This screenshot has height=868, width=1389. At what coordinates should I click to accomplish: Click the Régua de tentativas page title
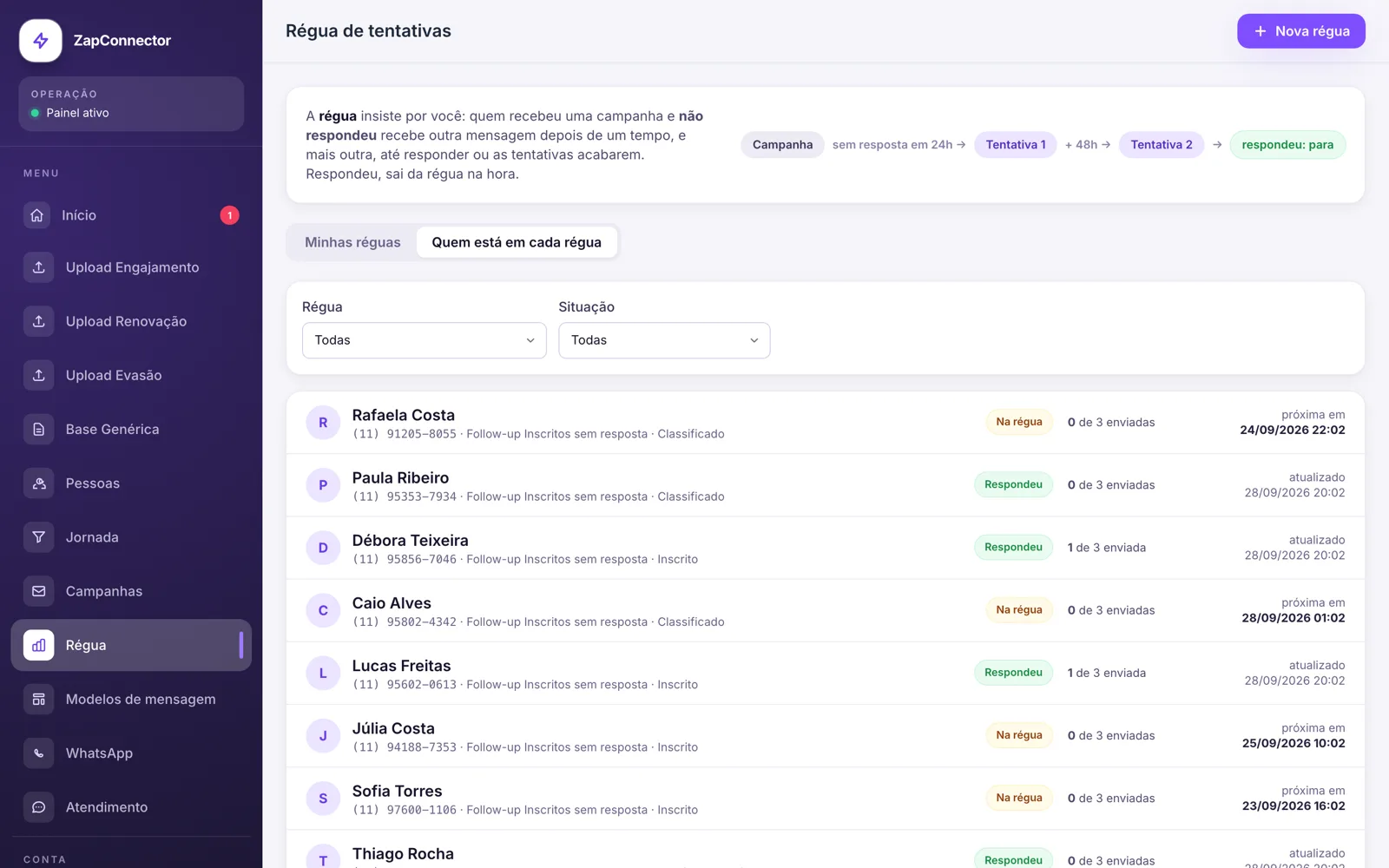click(368, 31)
